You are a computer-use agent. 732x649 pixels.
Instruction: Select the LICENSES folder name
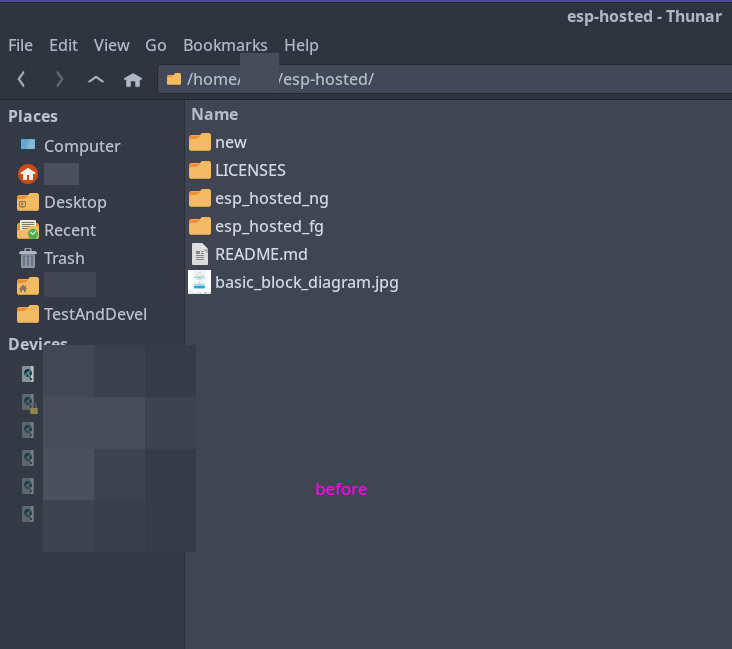(x=250, y=170)
